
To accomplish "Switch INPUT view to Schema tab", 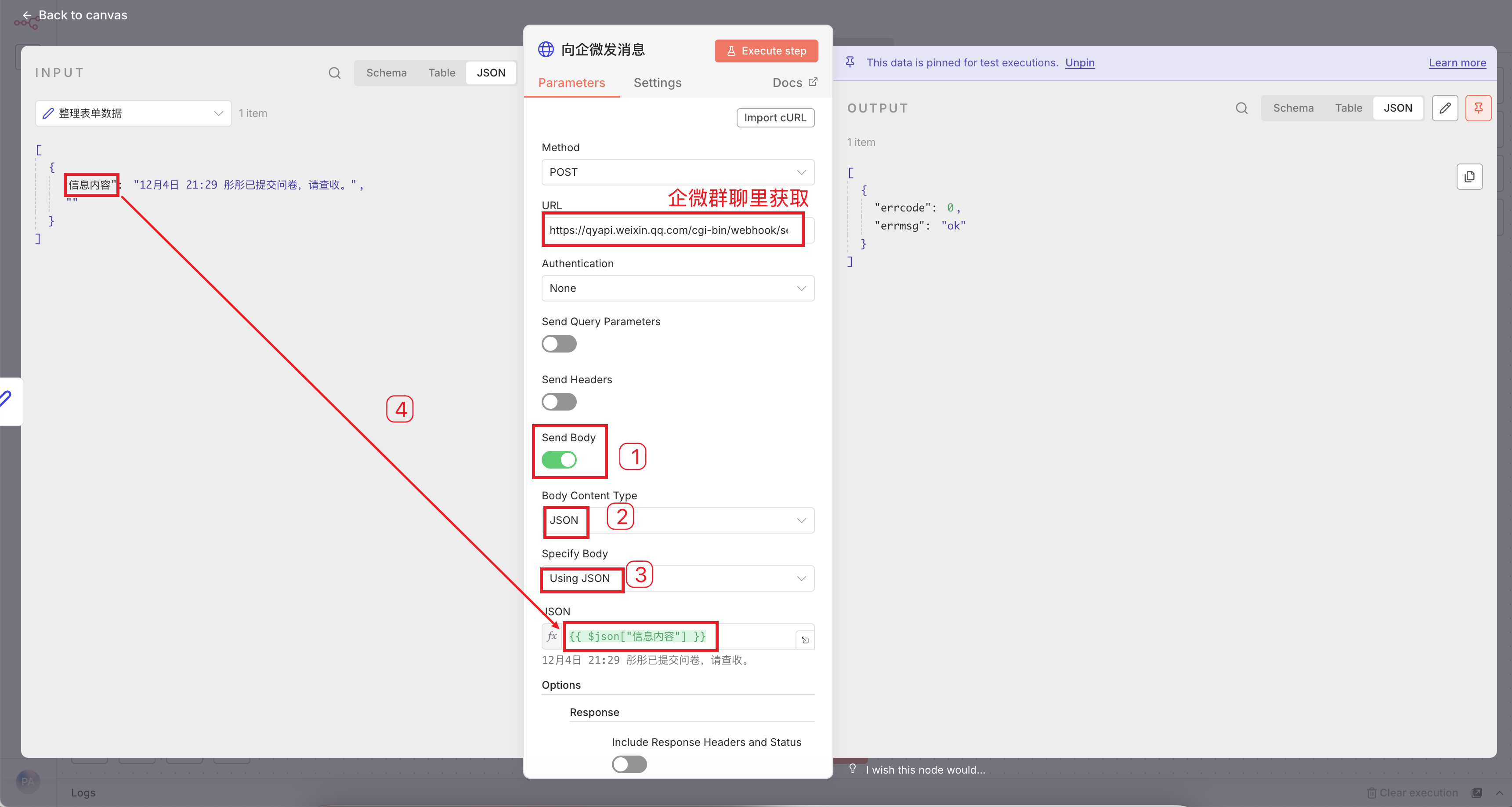I will [386, 73].
